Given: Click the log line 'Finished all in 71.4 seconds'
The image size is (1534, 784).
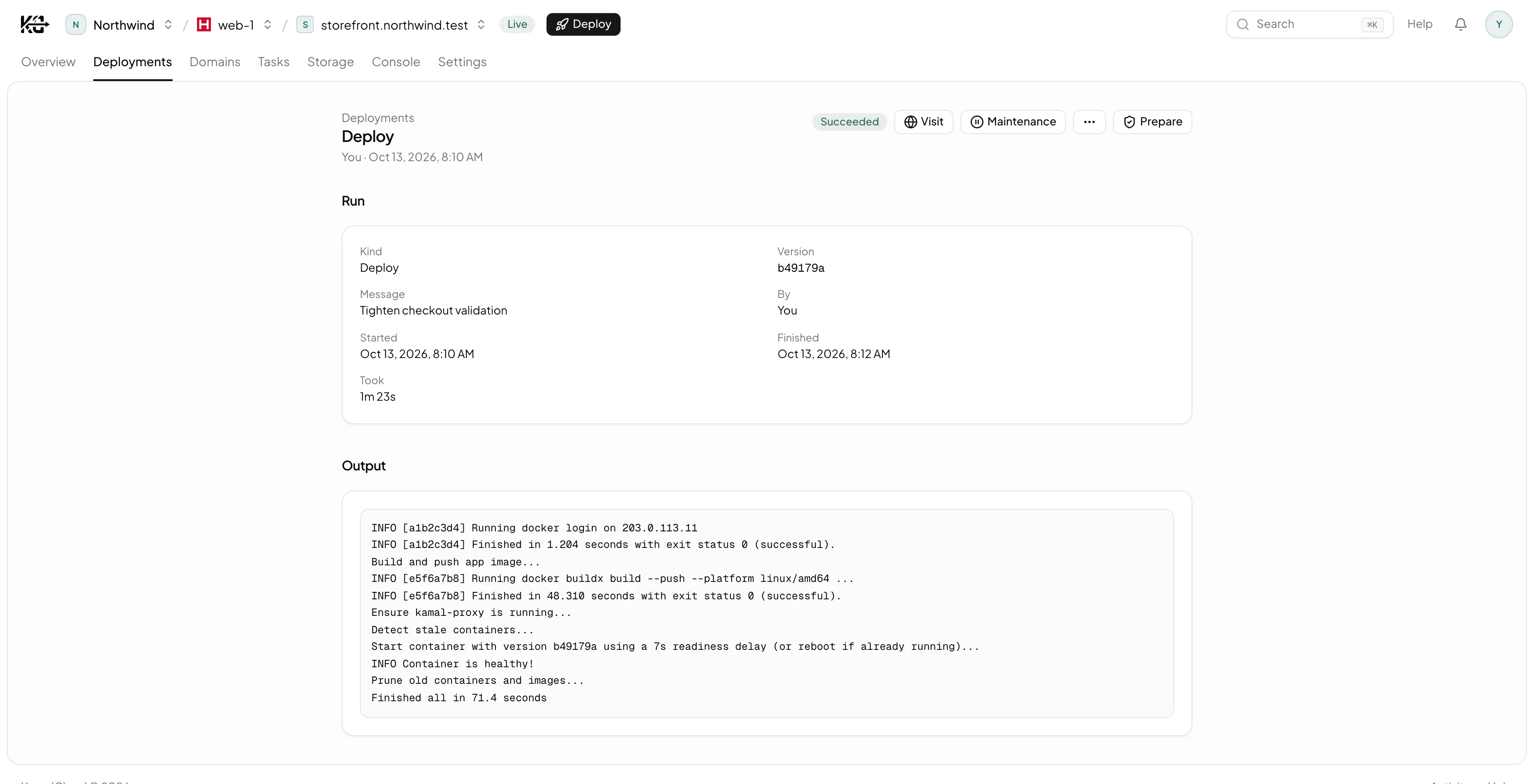Looking at the screenshot, I should click(458, 698).
